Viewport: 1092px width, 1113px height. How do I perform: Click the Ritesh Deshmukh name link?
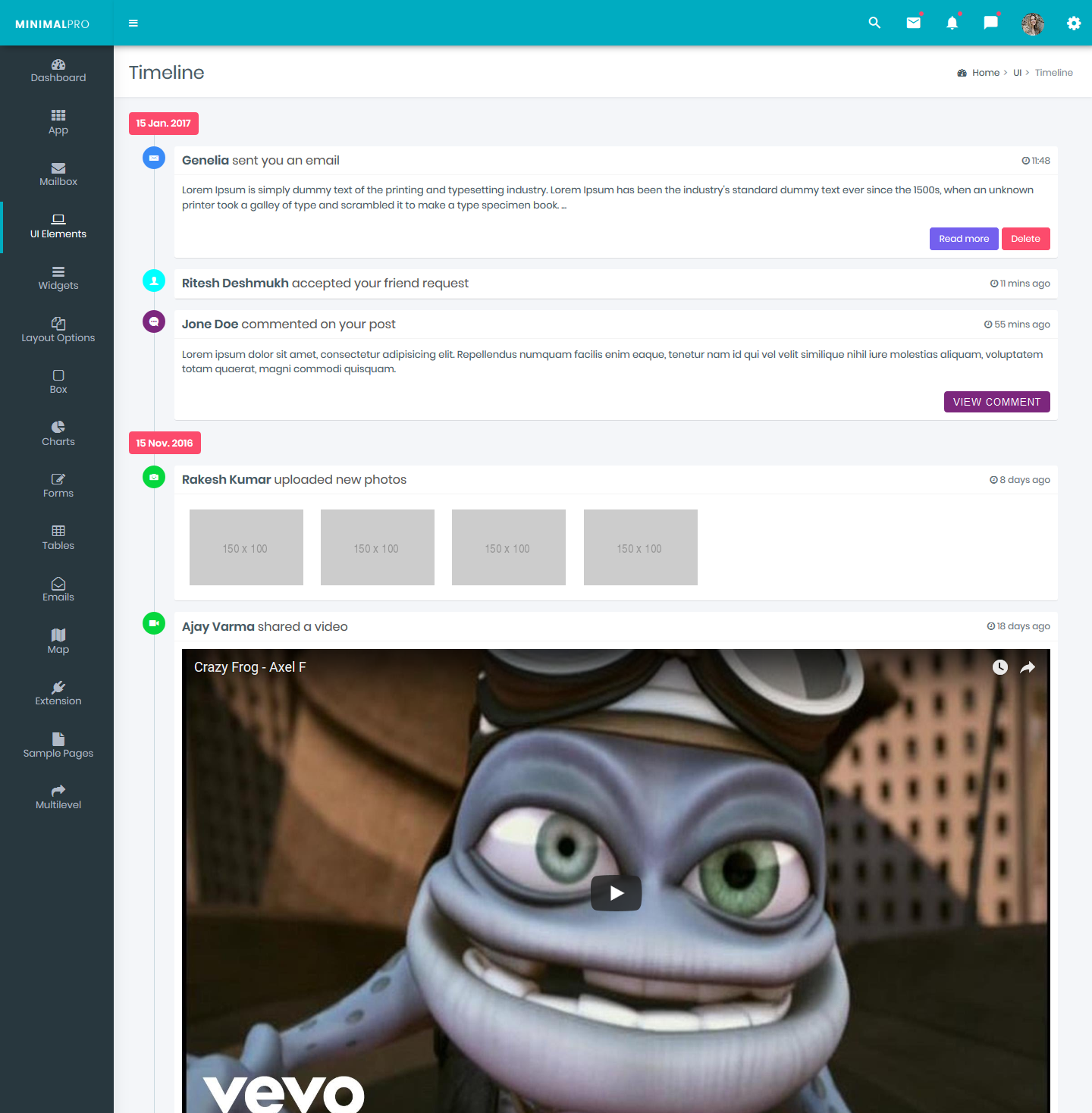tap(235, 283)
